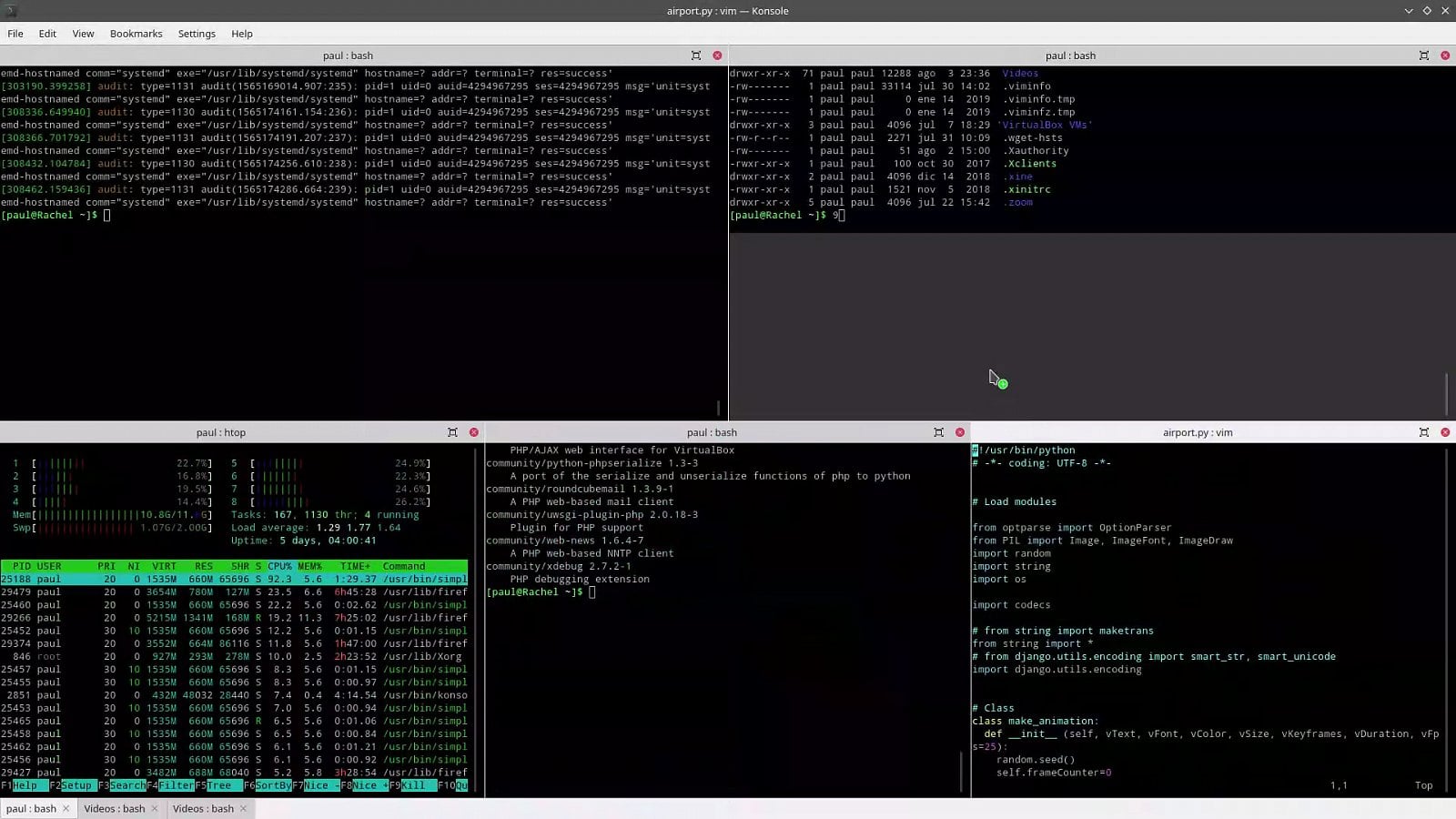Screen dimensions: 1456x819
Task: Open the Bookmarks menu
Action: pyautogui.click(x=136, y=34)
